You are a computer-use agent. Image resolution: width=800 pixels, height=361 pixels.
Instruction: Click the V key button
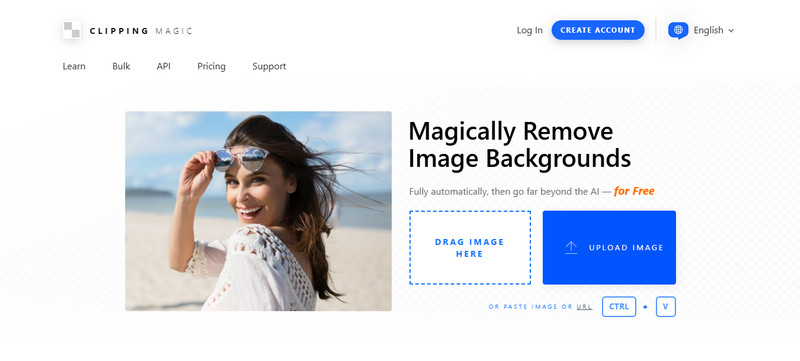coord(666,306)
